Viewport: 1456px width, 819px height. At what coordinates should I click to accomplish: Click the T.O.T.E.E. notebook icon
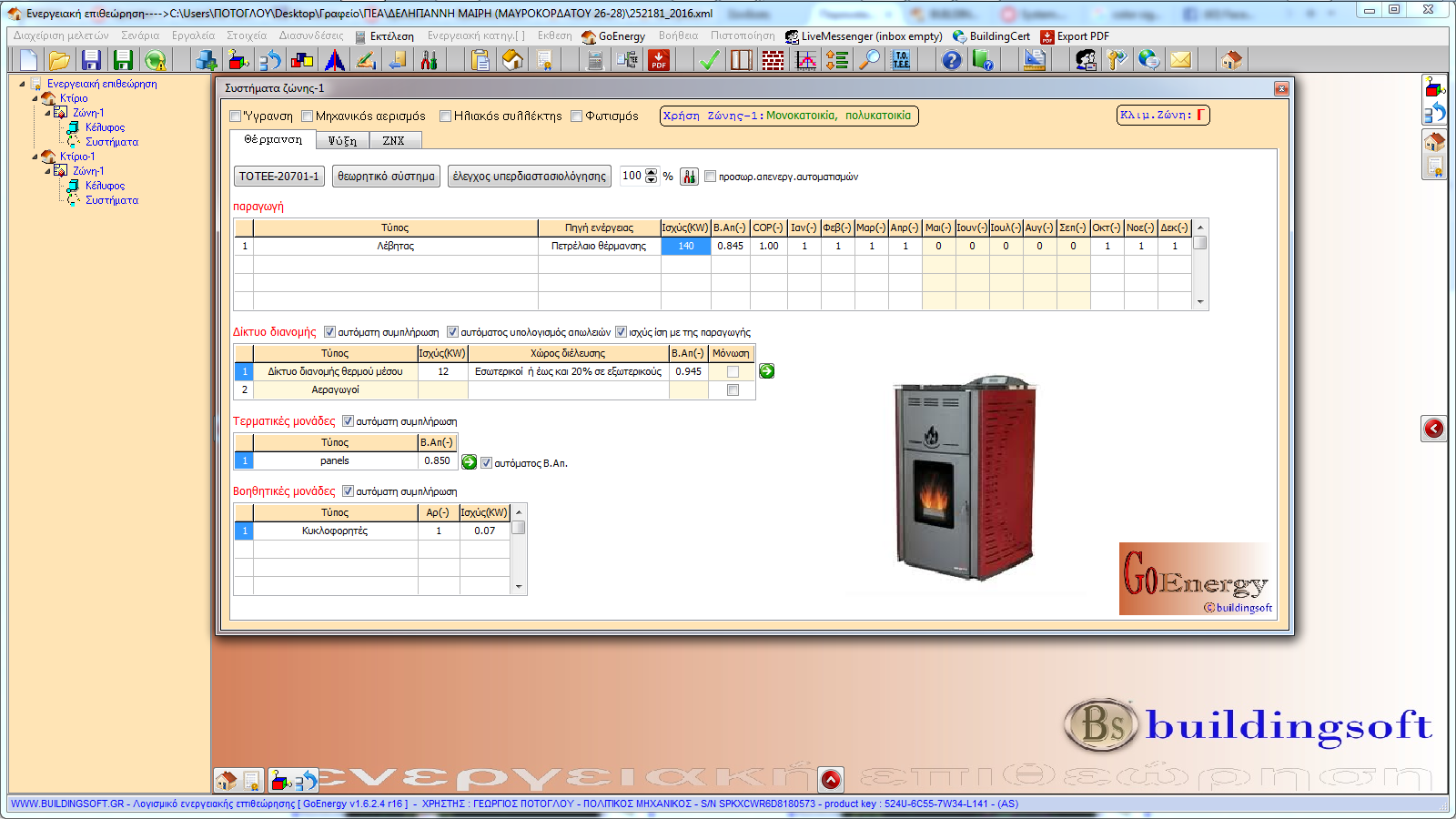901,60
